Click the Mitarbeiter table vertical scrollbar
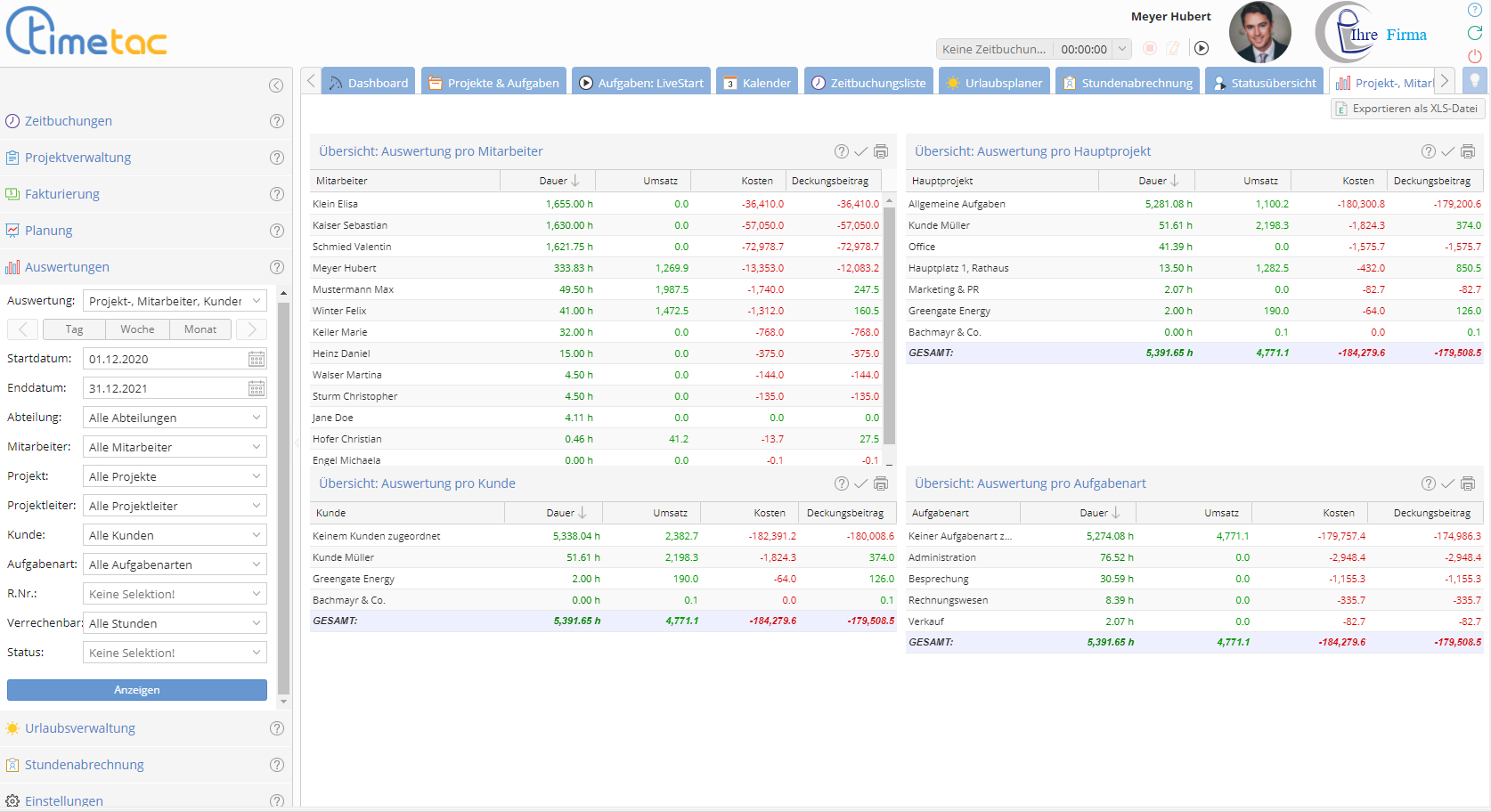Screen dimensions: 1491x812 (x=889, y=325)
